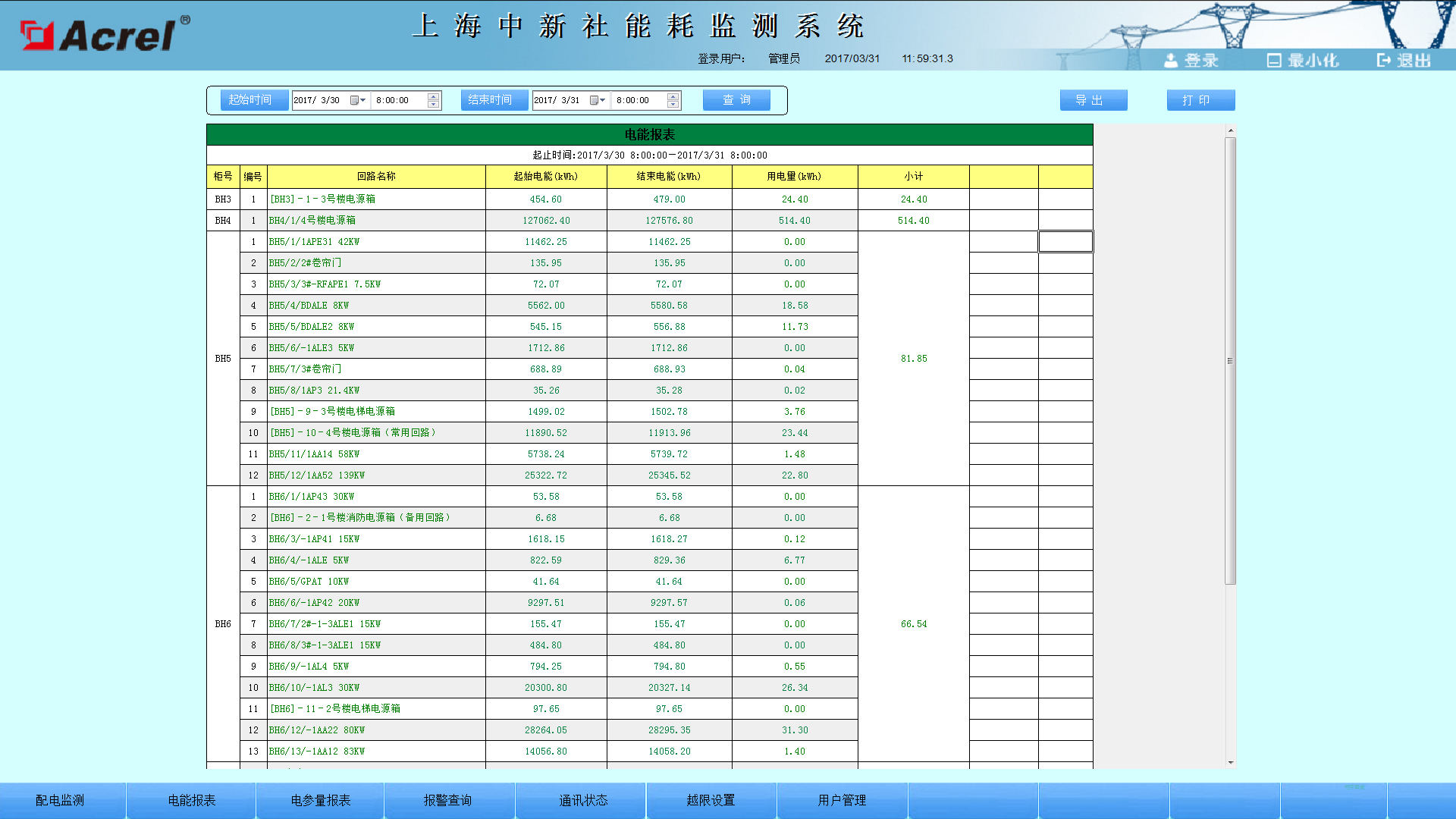Click the 退出 exit icon
Screen dimensions: 1456x819
pyautogui.click(x=1384, y=61)
